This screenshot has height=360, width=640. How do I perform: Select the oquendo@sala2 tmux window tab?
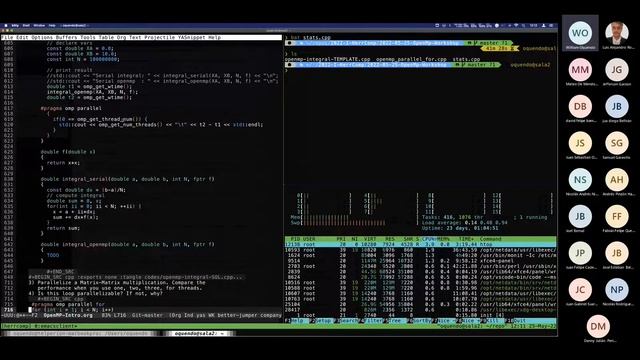199,333
